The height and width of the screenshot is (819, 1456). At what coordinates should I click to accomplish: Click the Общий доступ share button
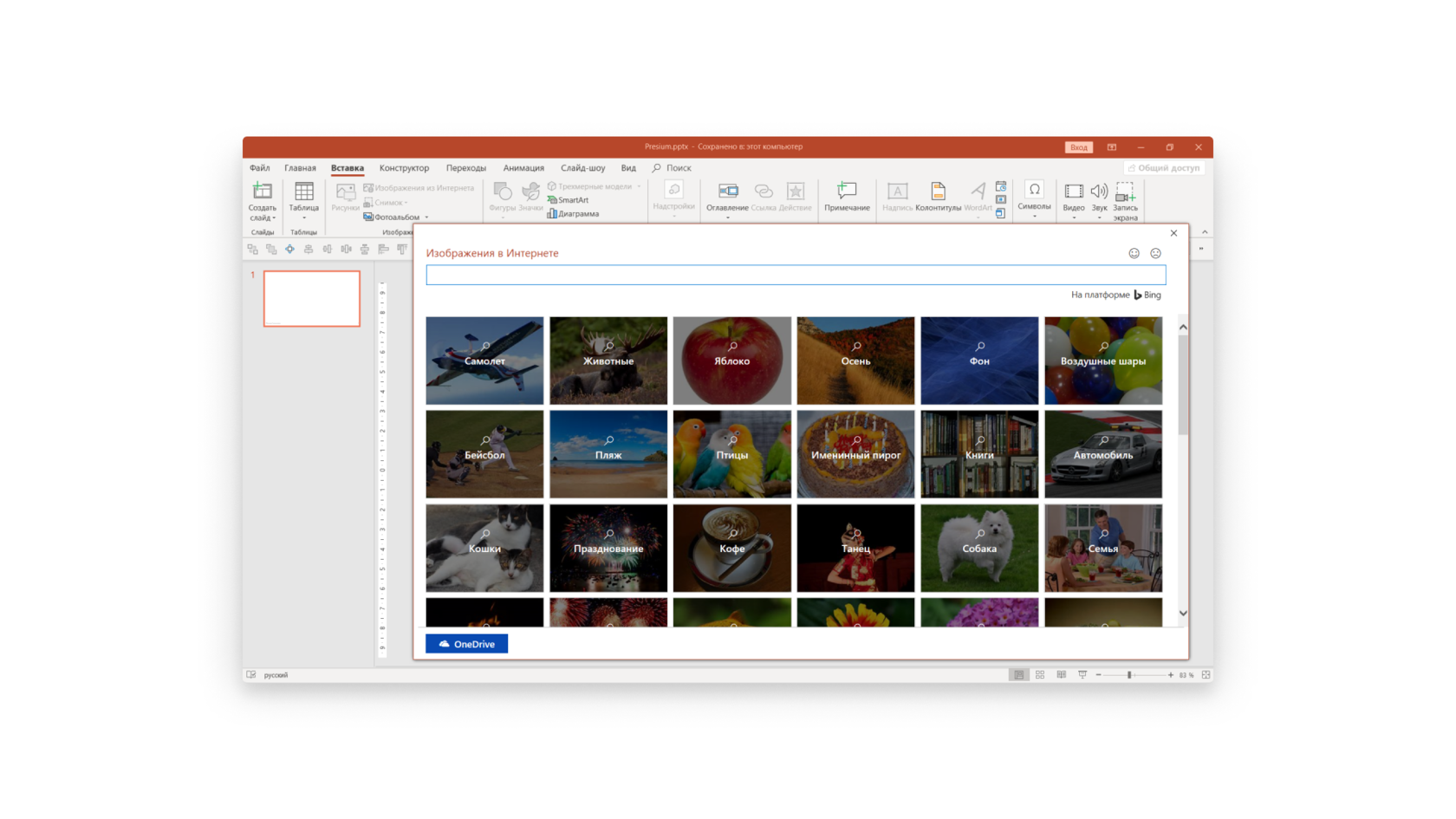click(x=1164, y=168)
